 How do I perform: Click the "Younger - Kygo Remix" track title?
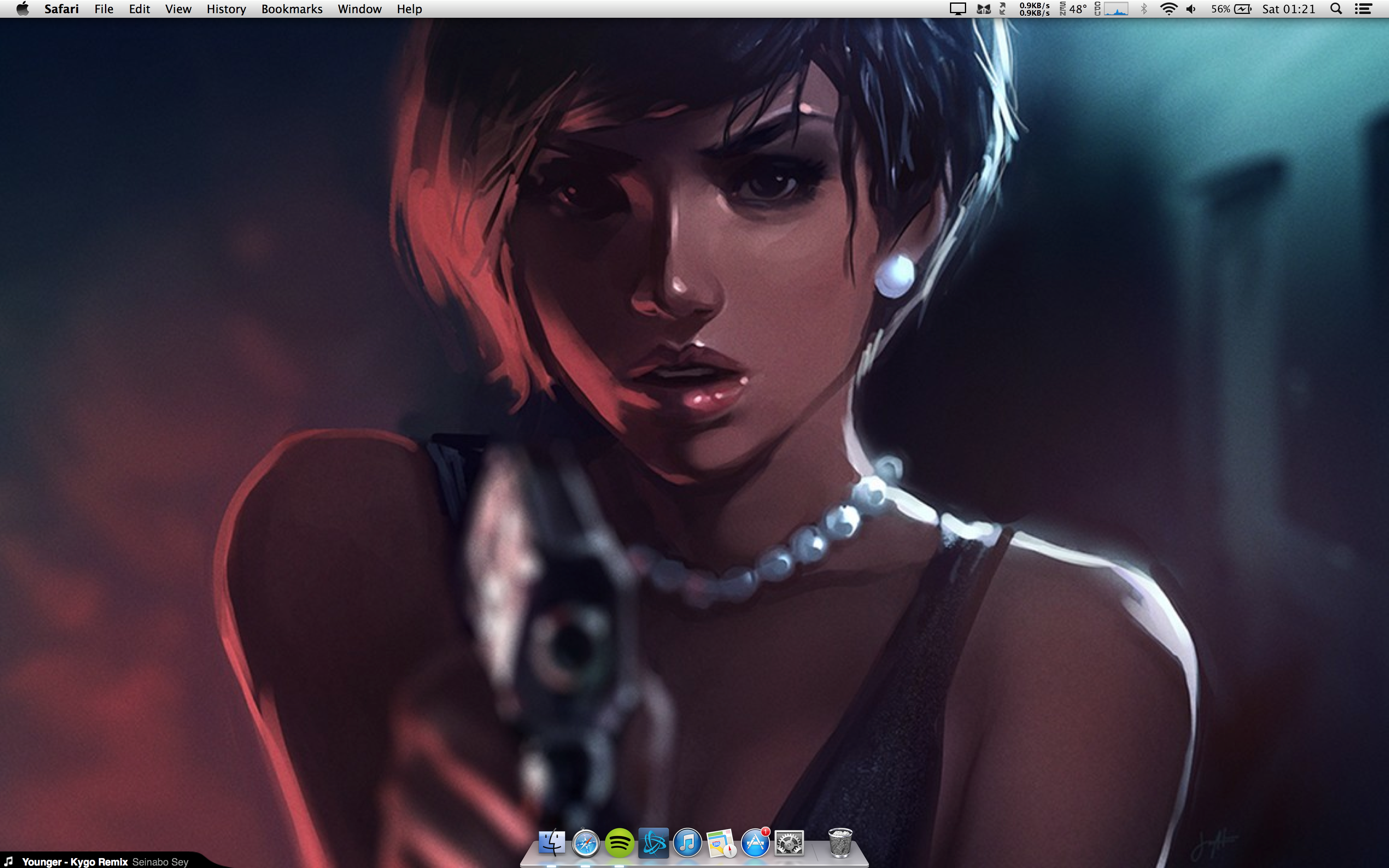(74, 862)
